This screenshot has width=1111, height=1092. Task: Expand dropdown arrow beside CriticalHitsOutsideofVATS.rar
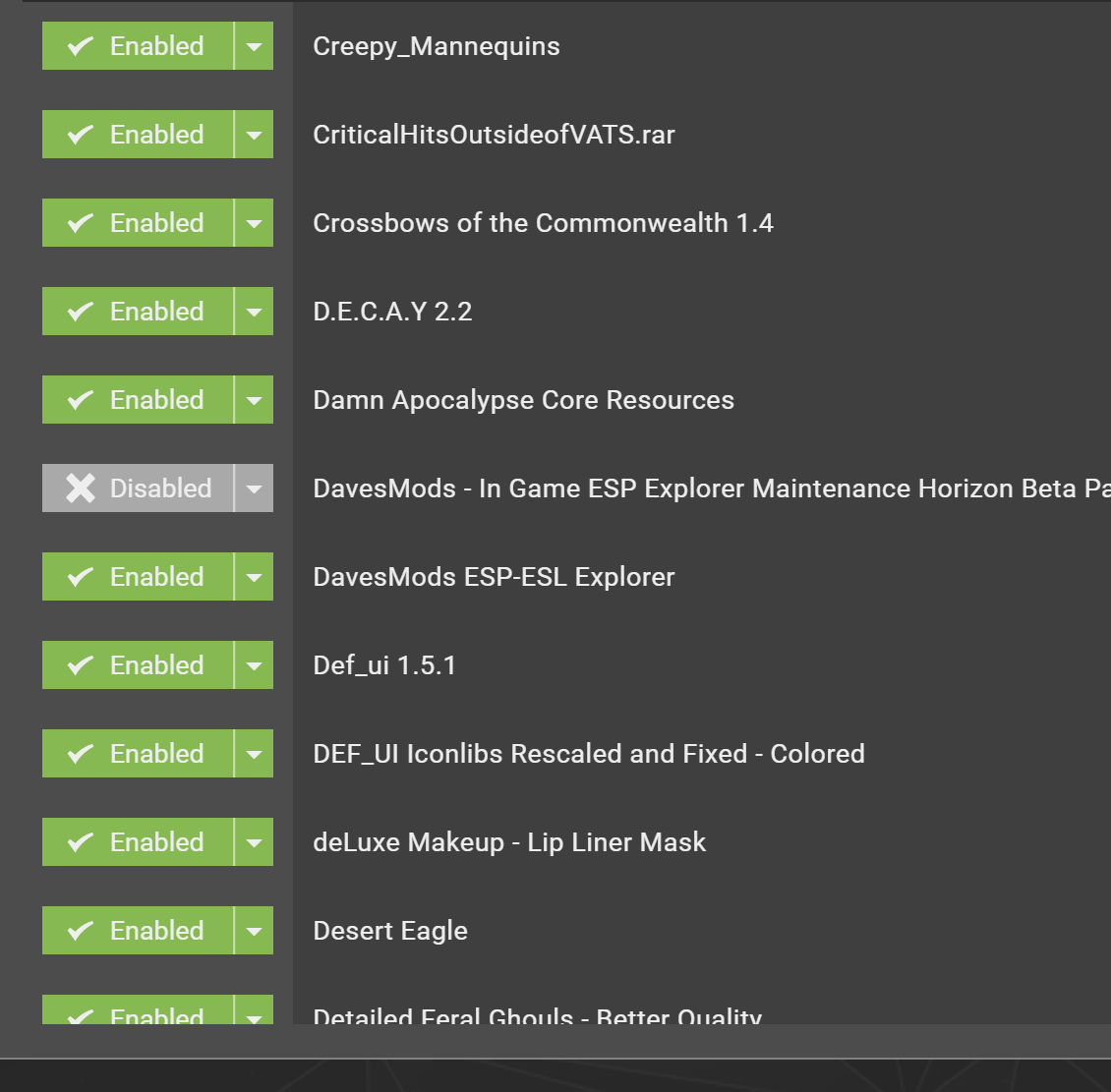click(x=254, y=135)
